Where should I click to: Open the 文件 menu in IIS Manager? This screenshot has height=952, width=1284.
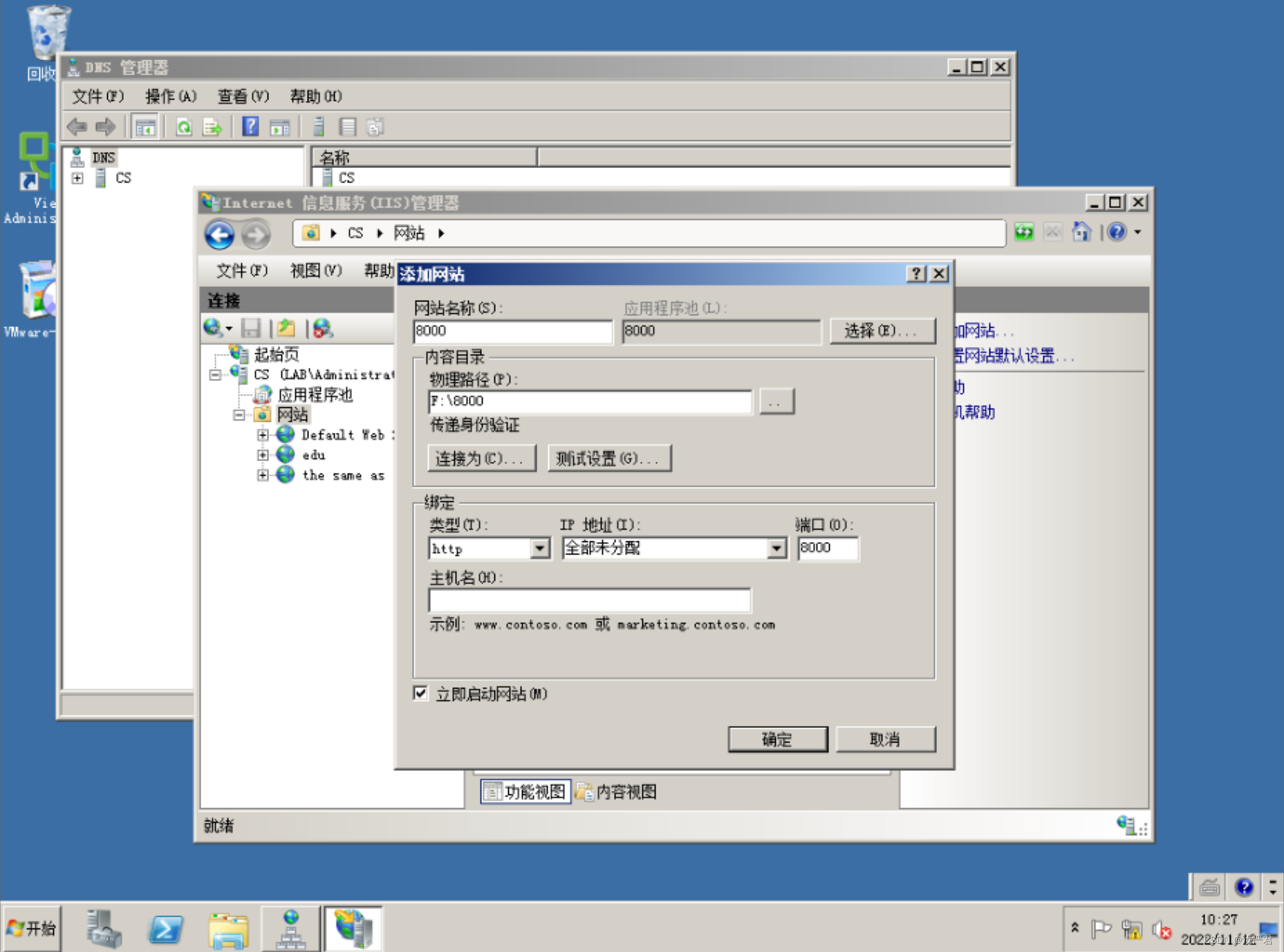(x=241, y=270)
